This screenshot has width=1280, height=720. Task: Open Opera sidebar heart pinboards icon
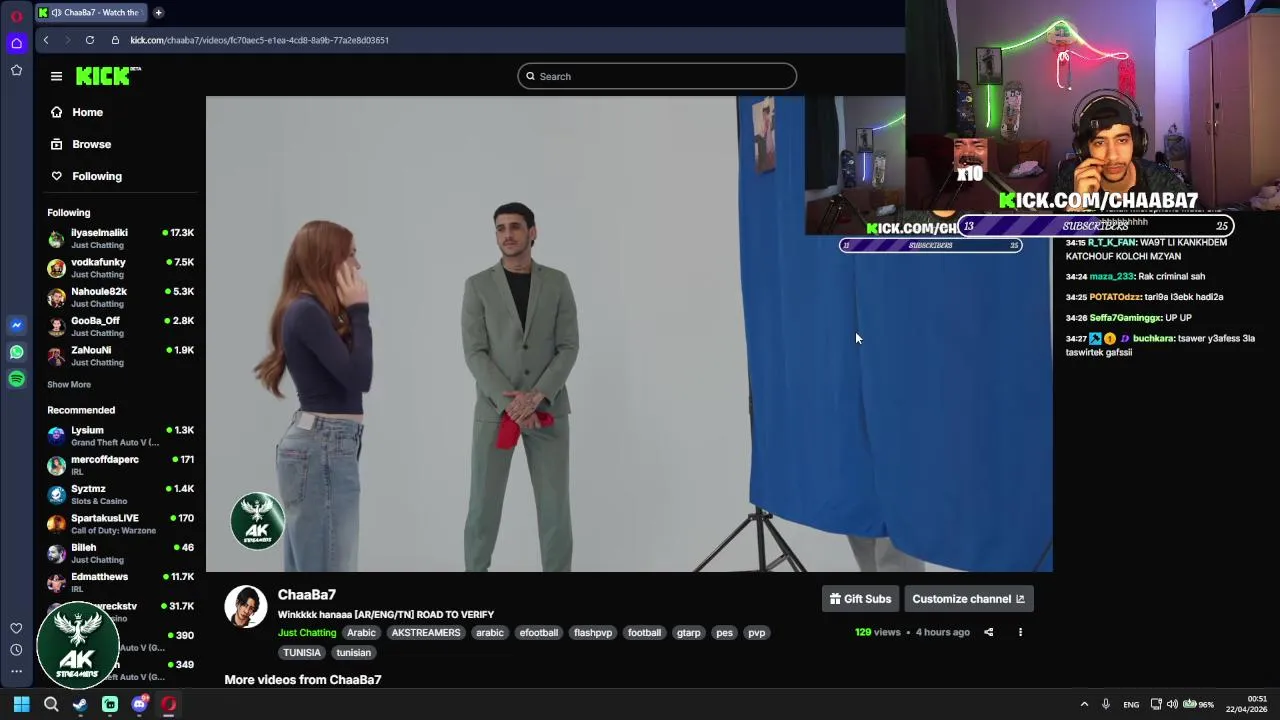point(16,628)
